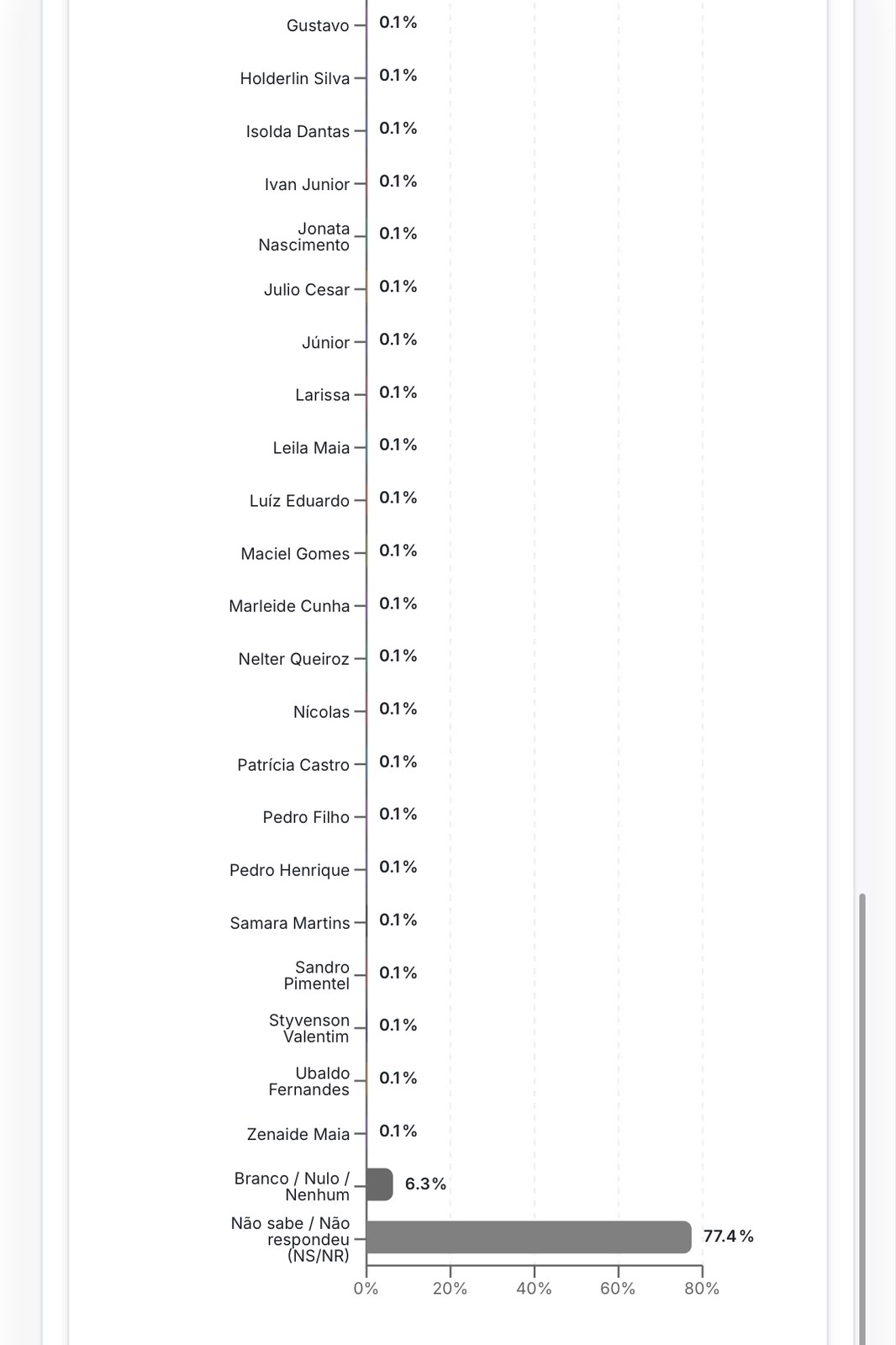Click the 40% axis tick label
The image size is (896, 1345).
[x=534, y=1289]
